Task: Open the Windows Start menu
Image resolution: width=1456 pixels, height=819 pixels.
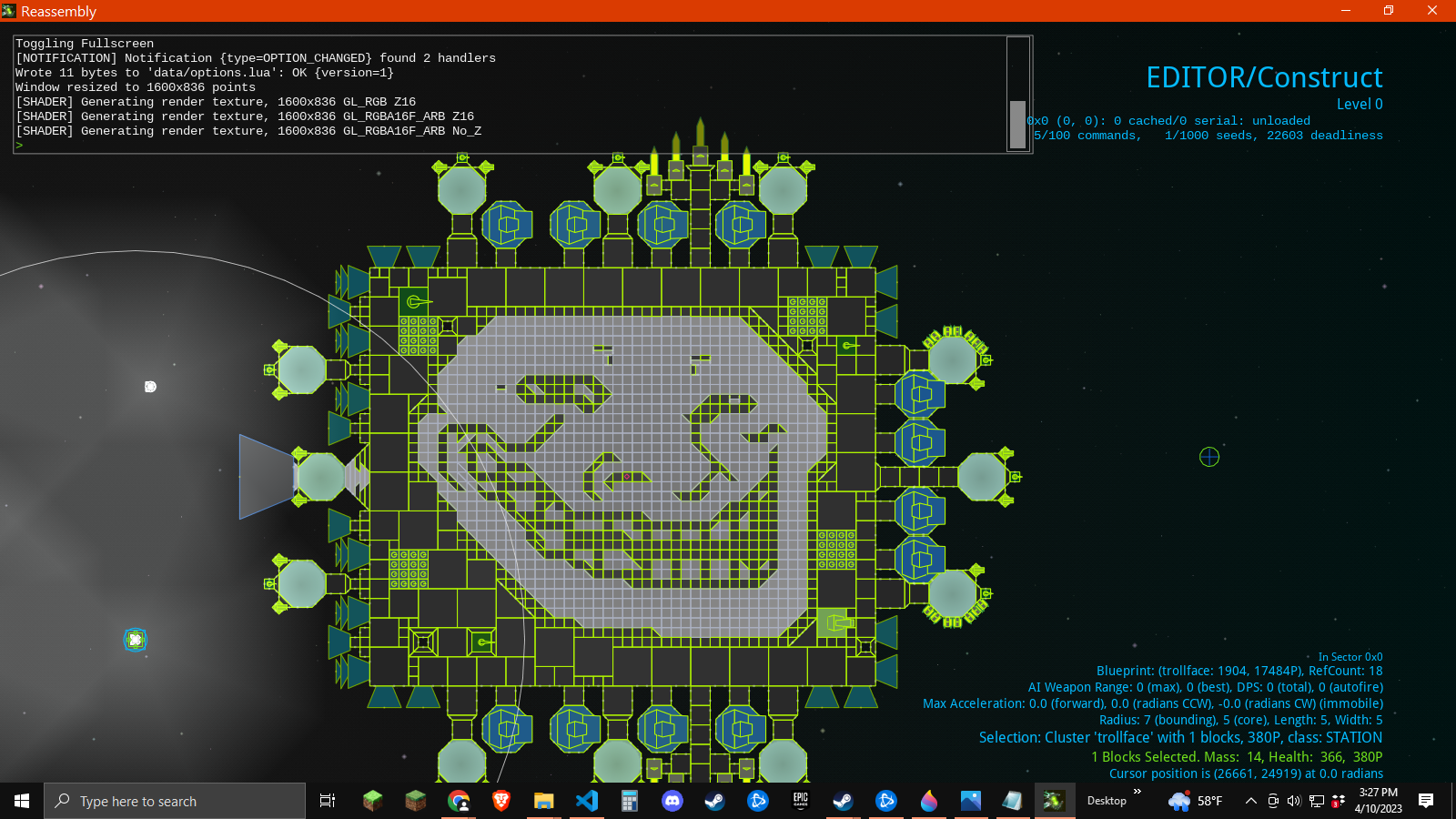Action: pos(22,801)
